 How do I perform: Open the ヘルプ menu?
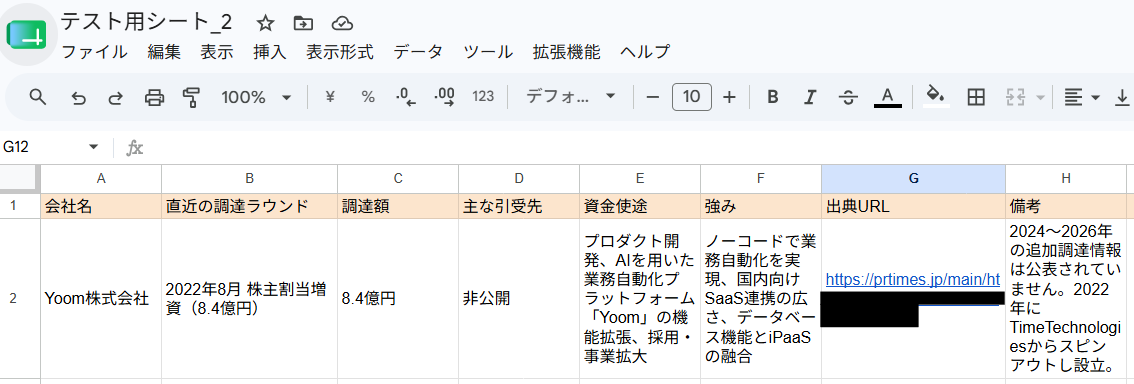645,52
